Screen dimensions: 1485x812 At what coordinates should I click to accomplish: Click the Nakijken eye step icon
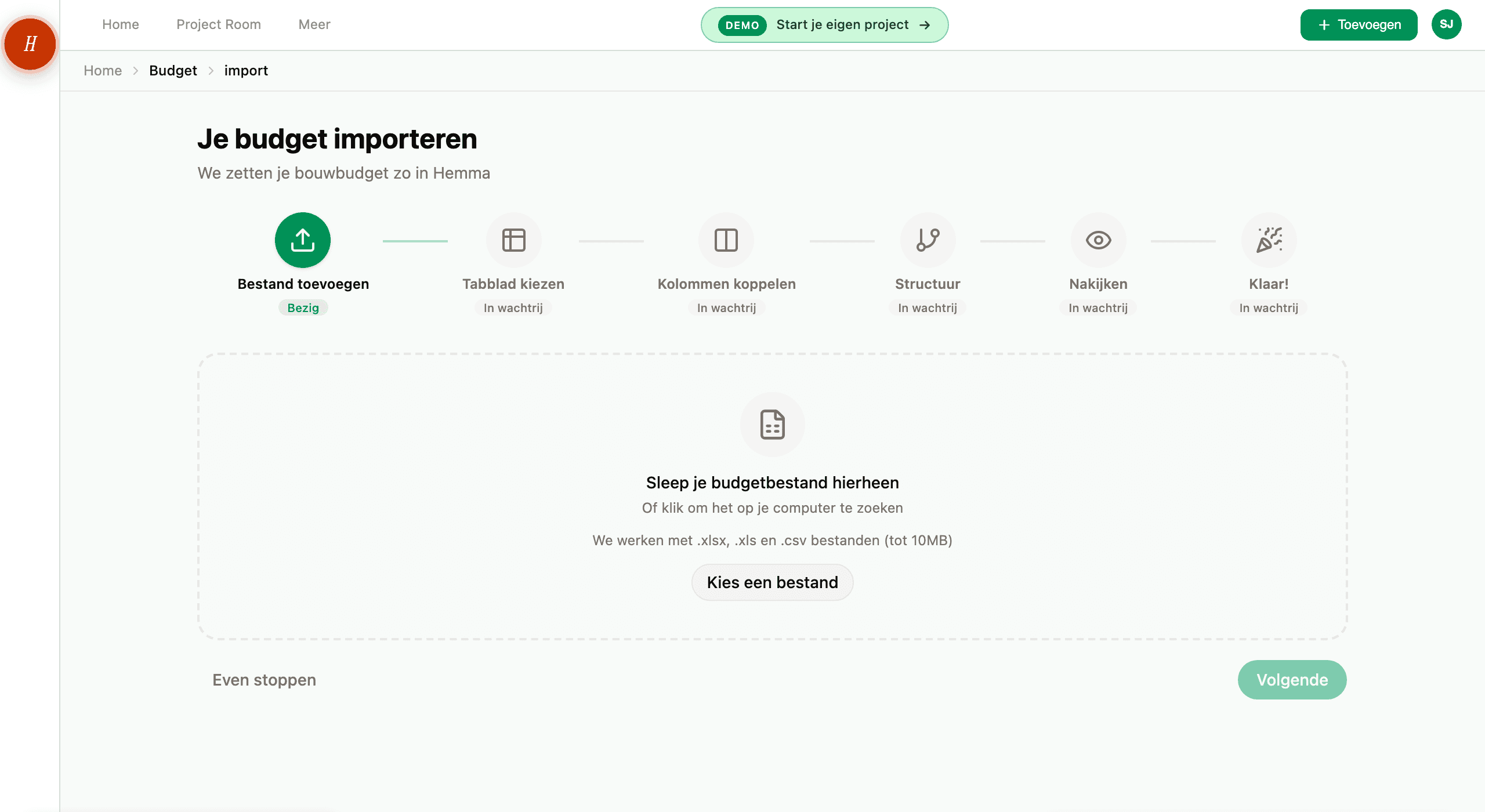(1098, 240)
